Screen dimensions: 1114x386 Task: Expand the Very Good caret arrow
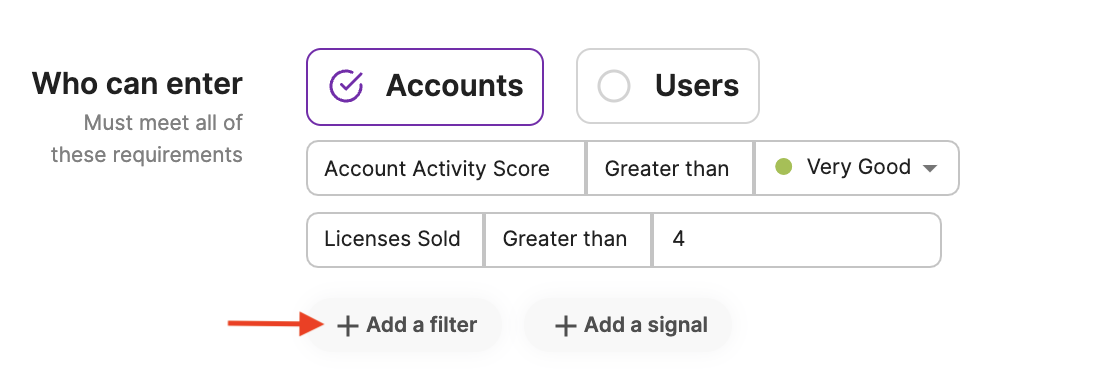[x=929, y=168]
